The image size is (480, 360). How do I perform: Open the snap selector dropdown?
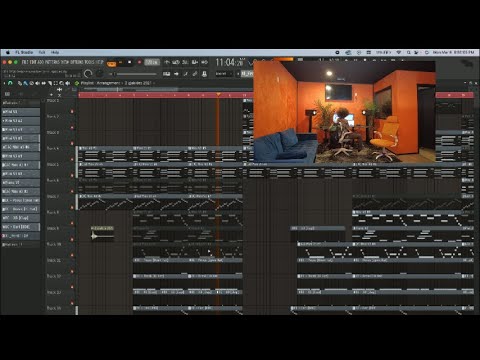click(x=224, y=74)
